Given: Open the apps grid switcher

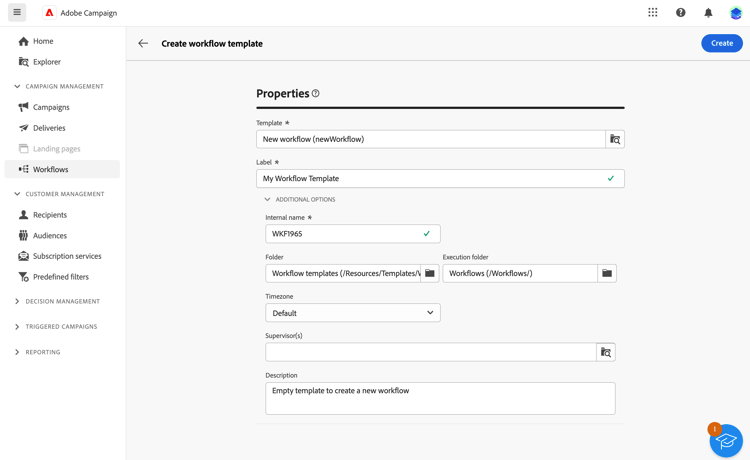Looking at the screenshot, I should [653, 13].
